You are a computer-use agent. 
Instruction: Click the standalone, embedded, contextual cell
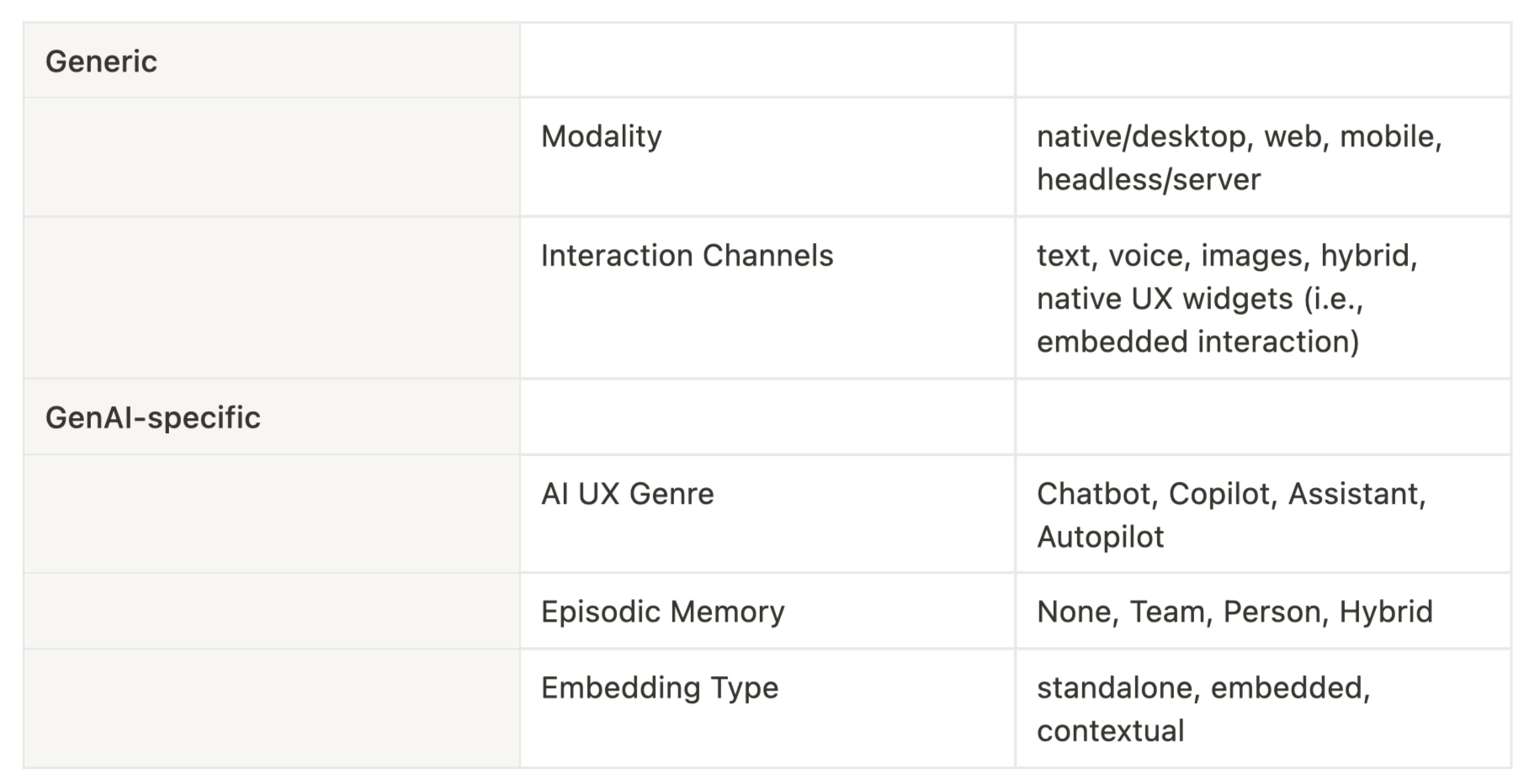[1203, 708]
